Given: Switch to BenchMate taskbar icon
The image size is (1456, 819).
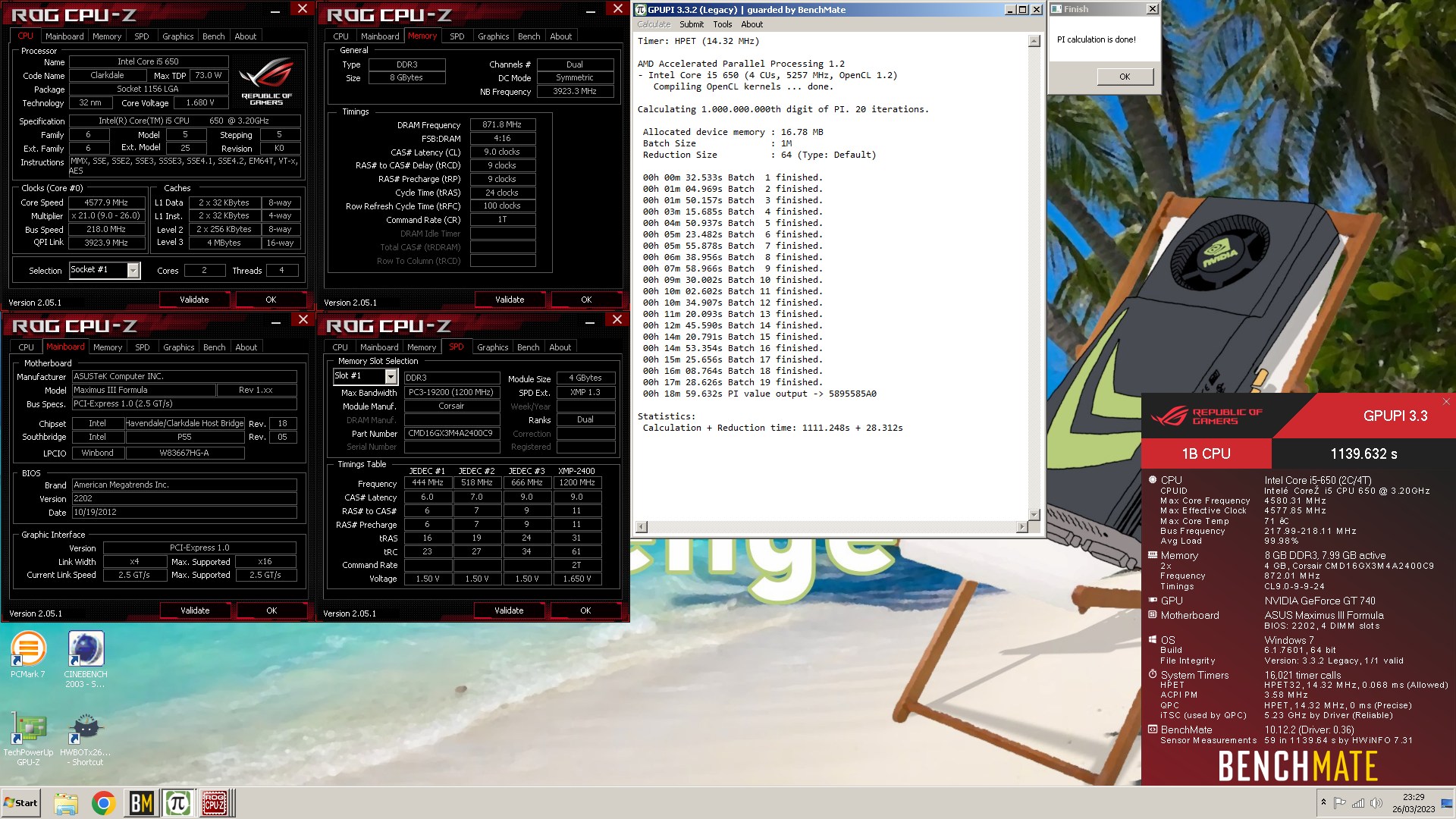Looking at the screenshot, I should [141, 803].
